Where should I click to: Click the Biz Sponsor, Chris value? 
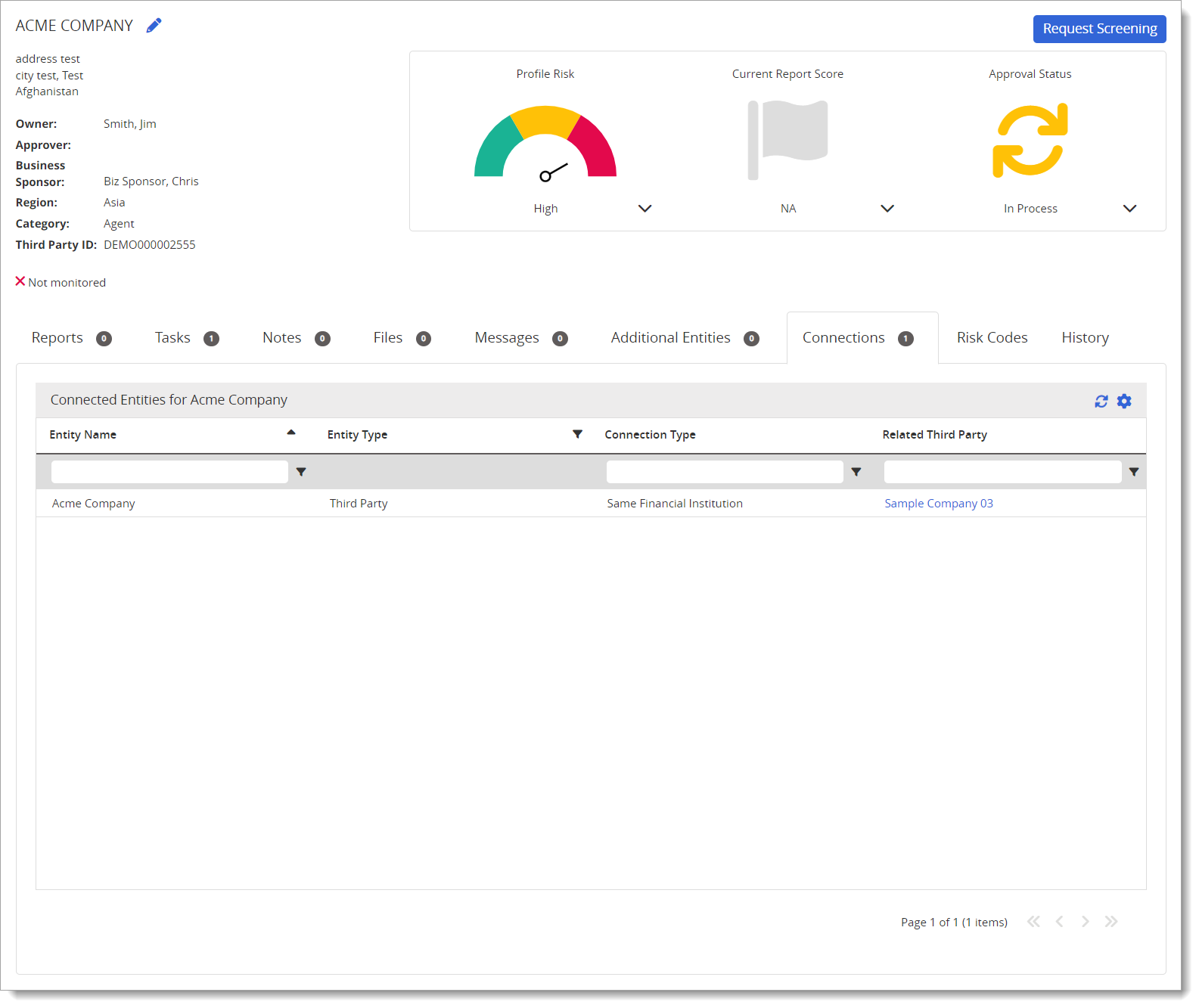151,181
